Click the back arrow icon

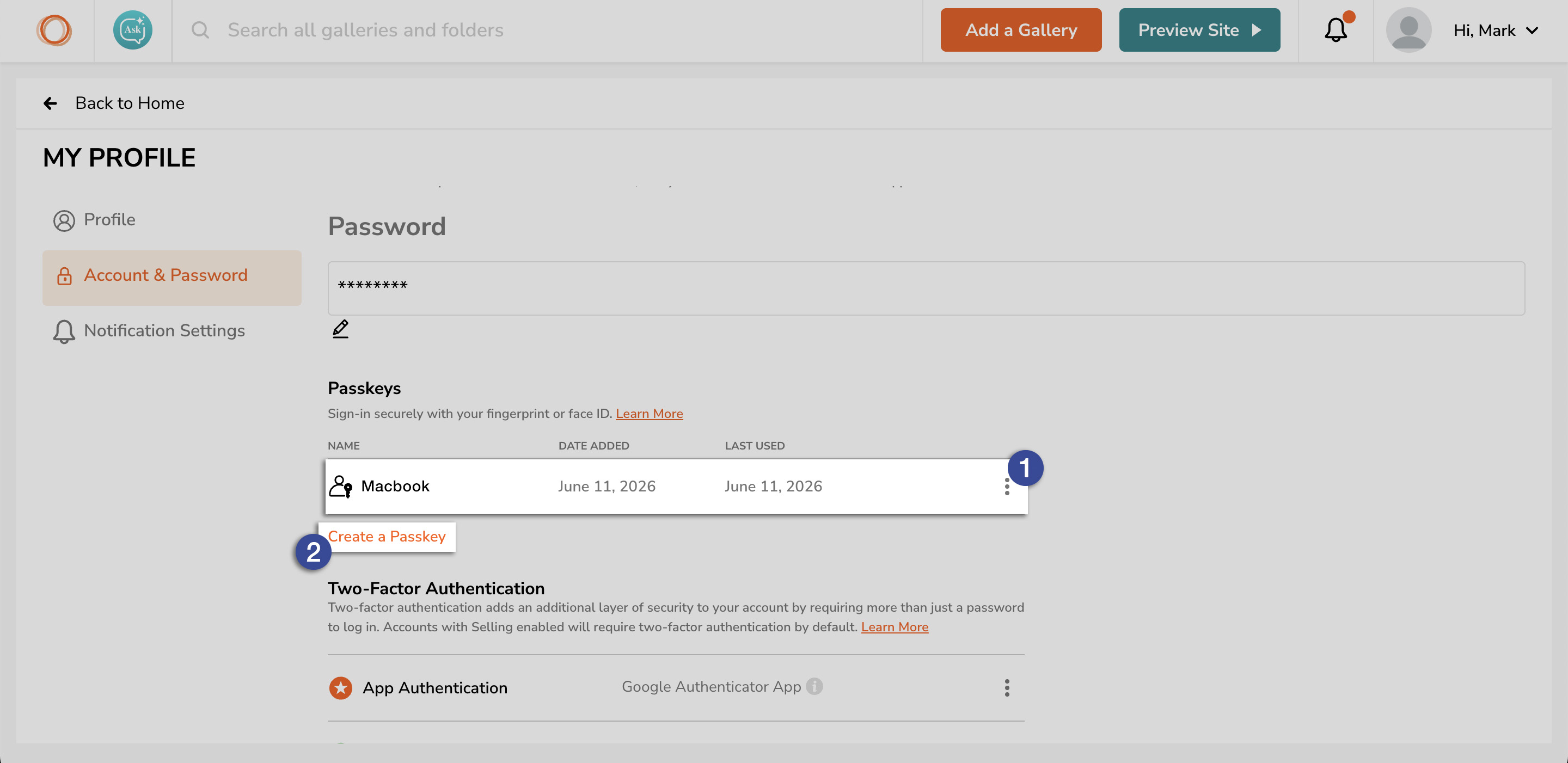tap(51, 103)
